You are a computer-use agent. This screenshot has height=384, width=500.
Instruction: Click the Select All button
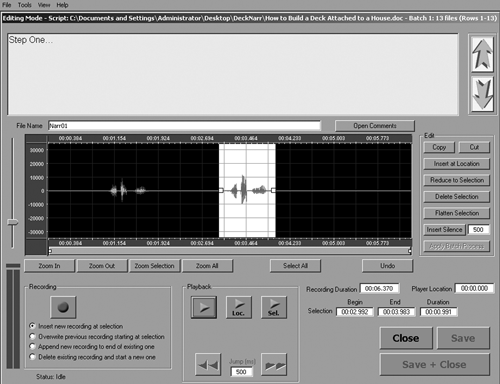295,266
